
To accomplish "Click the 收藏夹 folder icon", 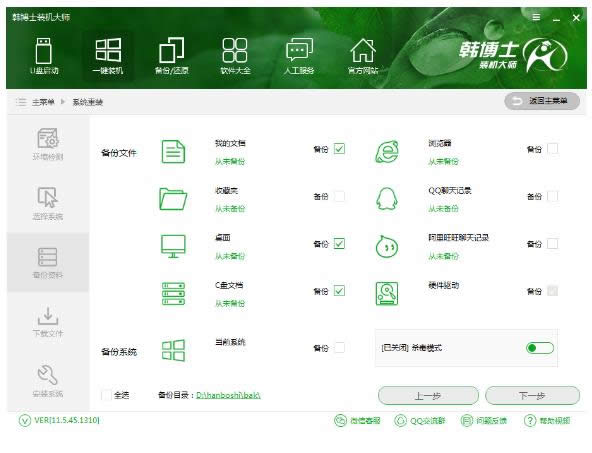I will (173, 199).
